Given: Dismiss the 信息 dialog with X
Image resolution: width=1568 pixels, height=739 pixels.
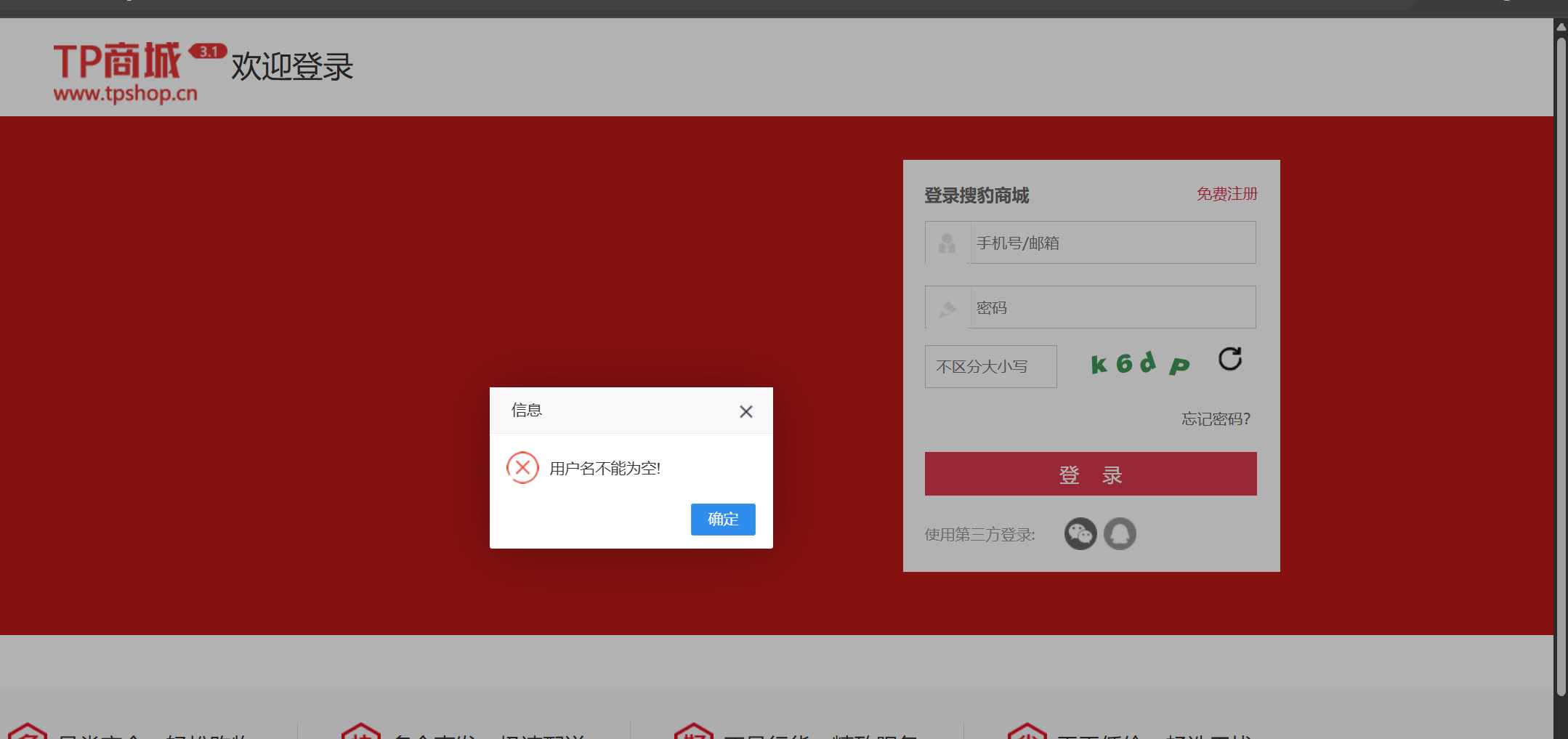Looking at the screenshot, I should click(x=745, y=411).
